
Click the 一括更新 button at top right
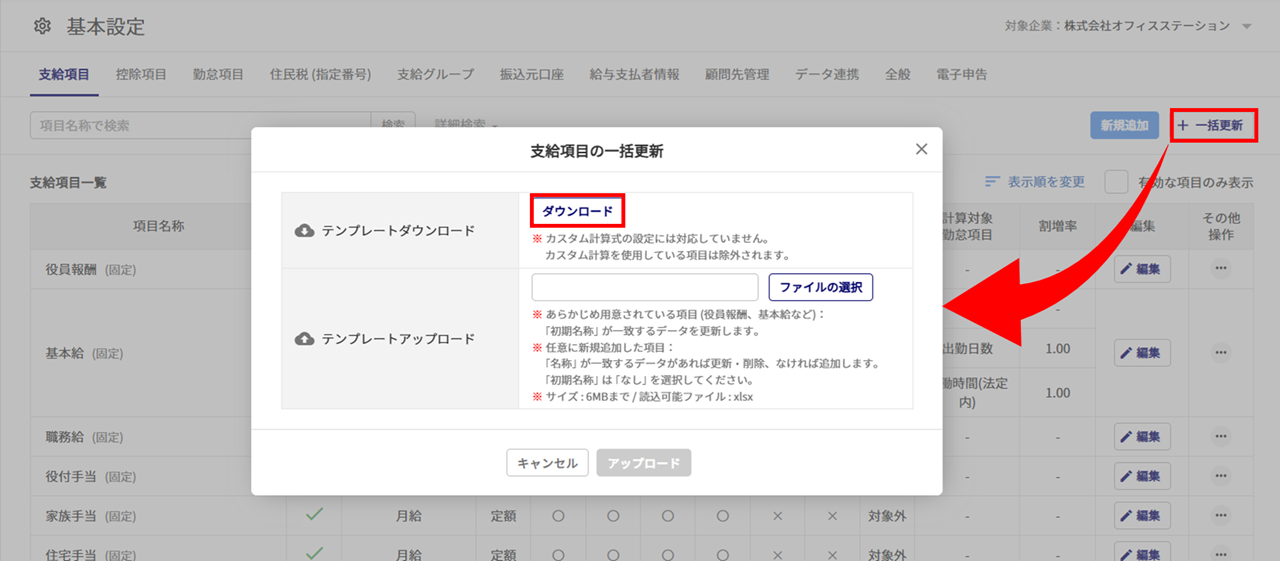[x=1213, y=126]
